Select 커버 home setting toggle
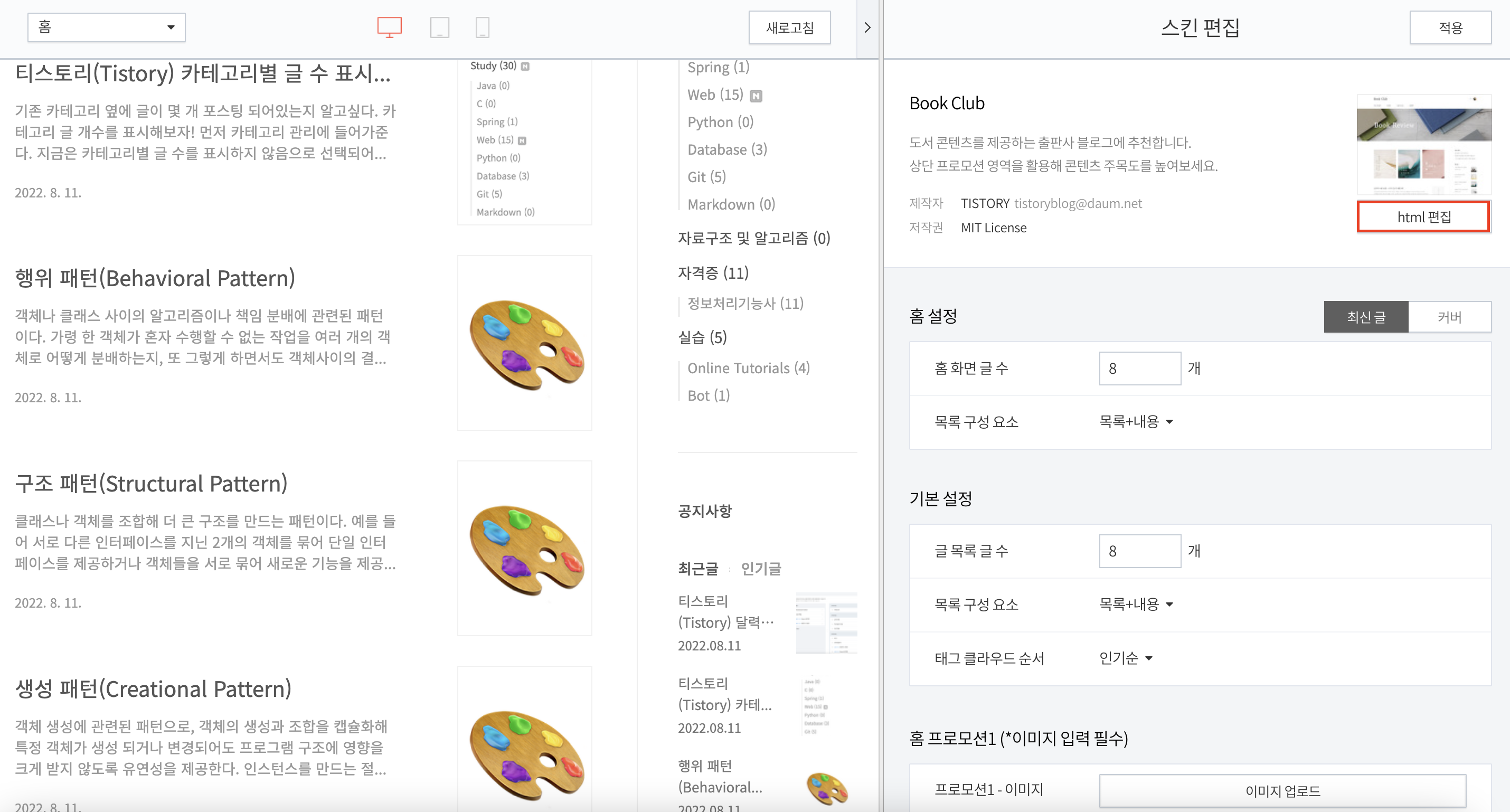 pyautogui.click(x=1449, y=317)
